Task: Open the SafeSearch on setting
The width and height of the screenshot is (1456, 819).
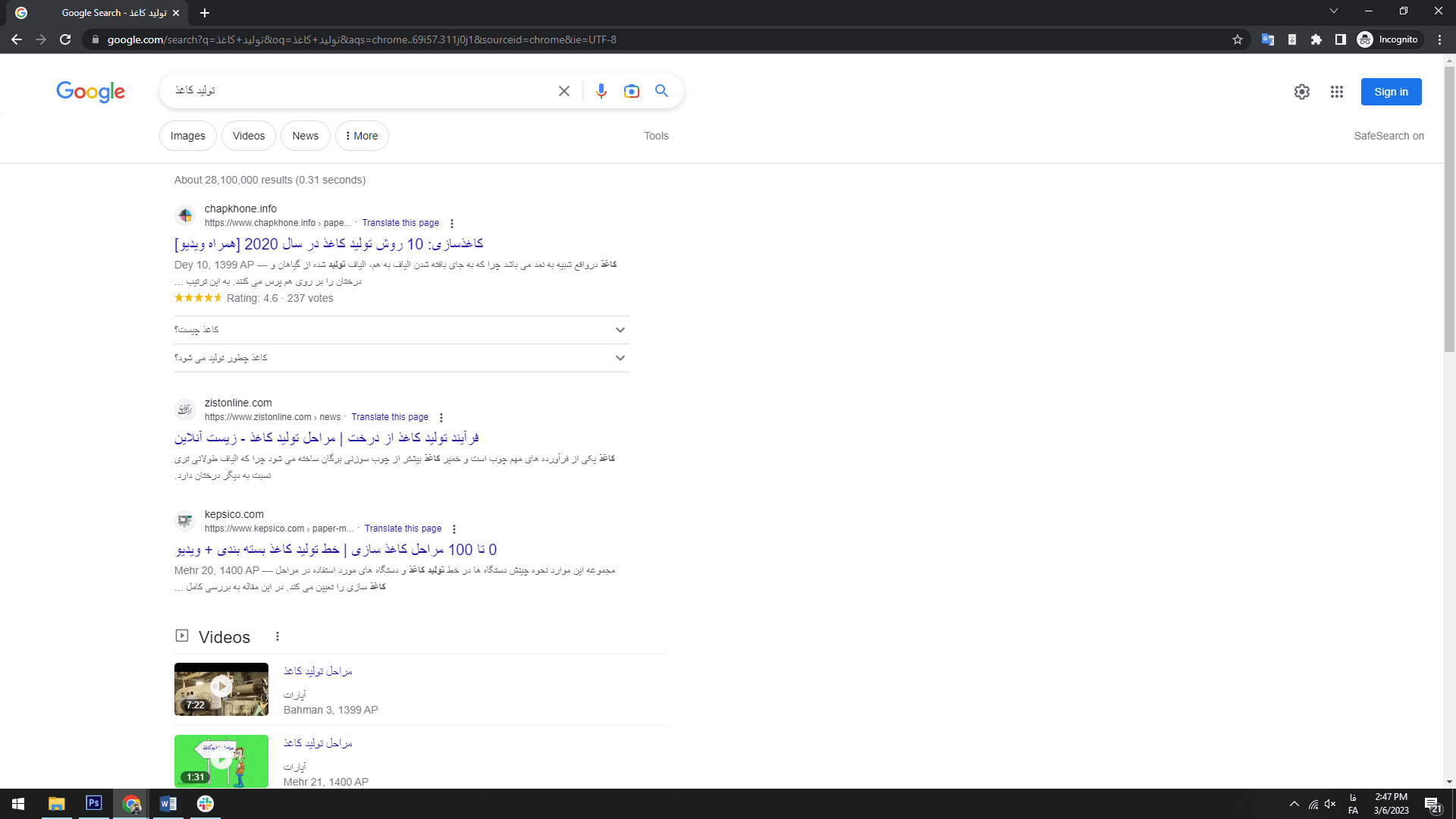Action: point(1389,136)
